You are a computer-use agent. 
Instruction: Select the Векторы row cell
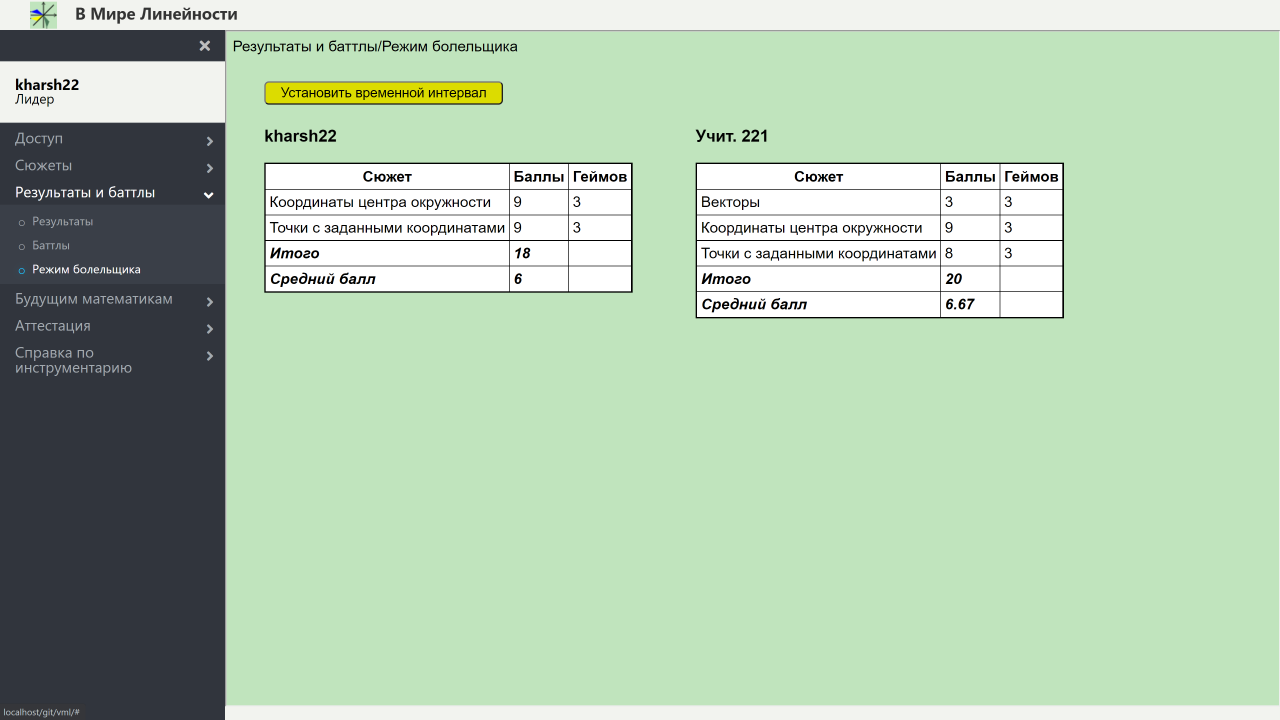(x=730, y=202)
